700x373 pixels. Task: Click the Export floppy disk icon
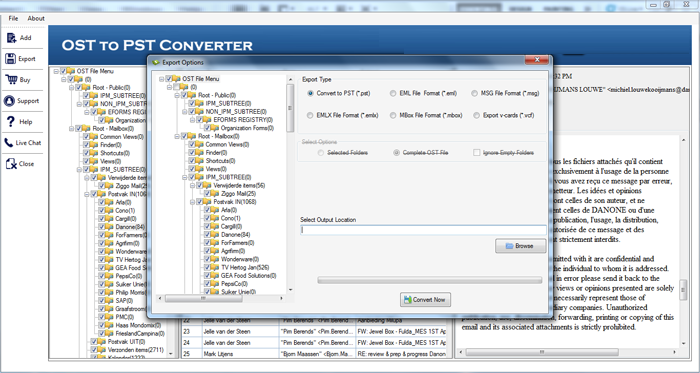tap(11, 58)
